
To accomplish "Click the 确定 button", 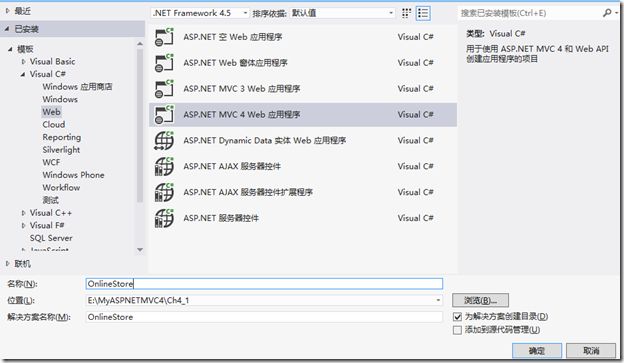I will [537, 351].
